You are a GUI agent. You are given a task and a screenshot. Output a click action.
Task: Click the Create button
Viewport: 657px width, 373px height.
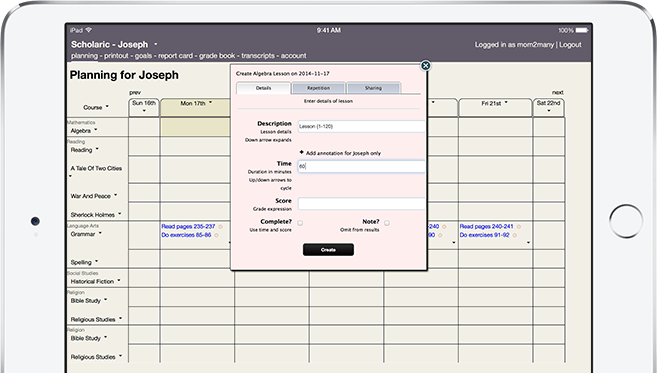click(328, 250)
